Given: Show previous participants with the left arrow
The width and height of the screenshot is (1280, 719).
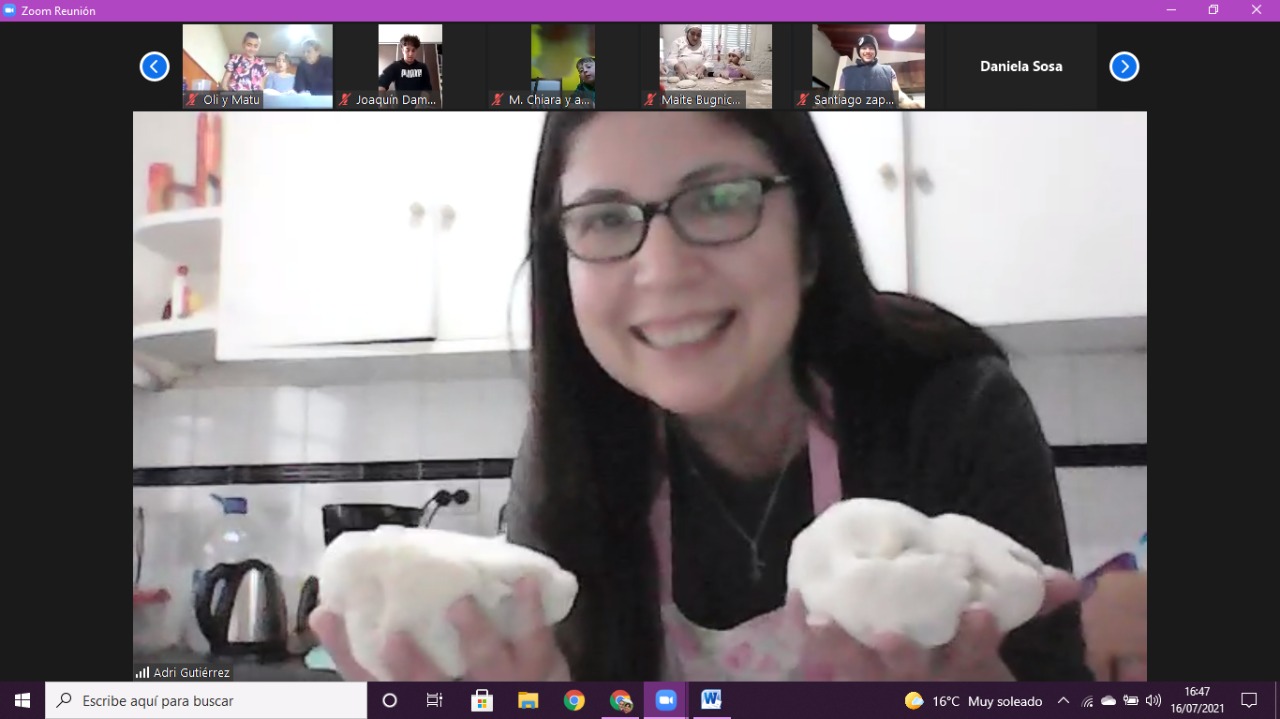Looking at the screenshot, I should [154, 67].
